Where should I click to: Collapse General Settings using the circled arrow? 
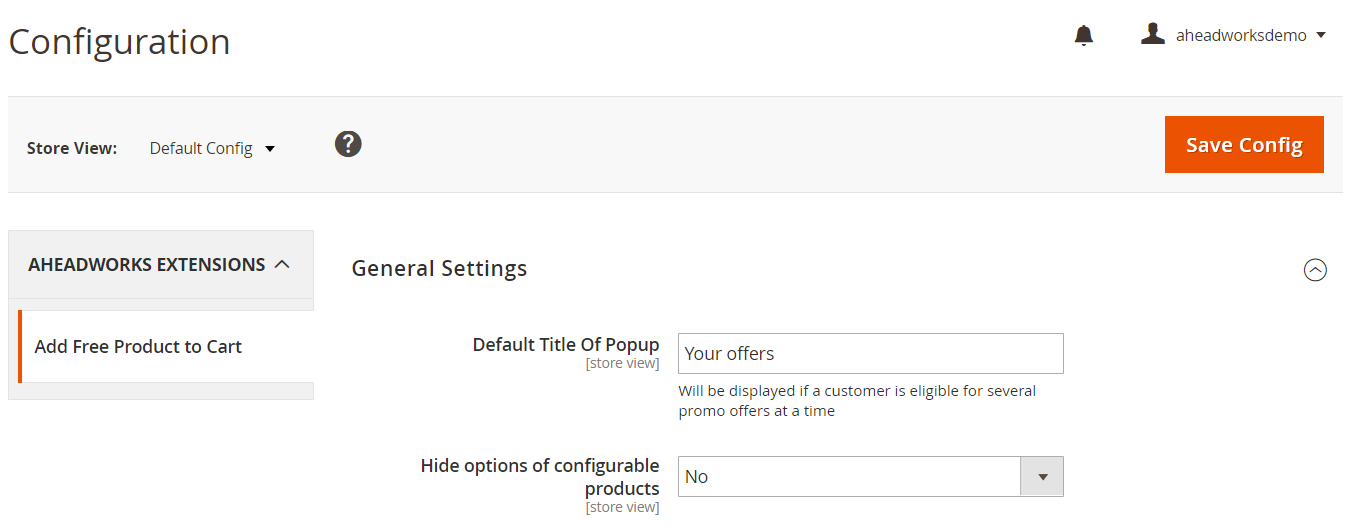click(x=1315, y=269)
